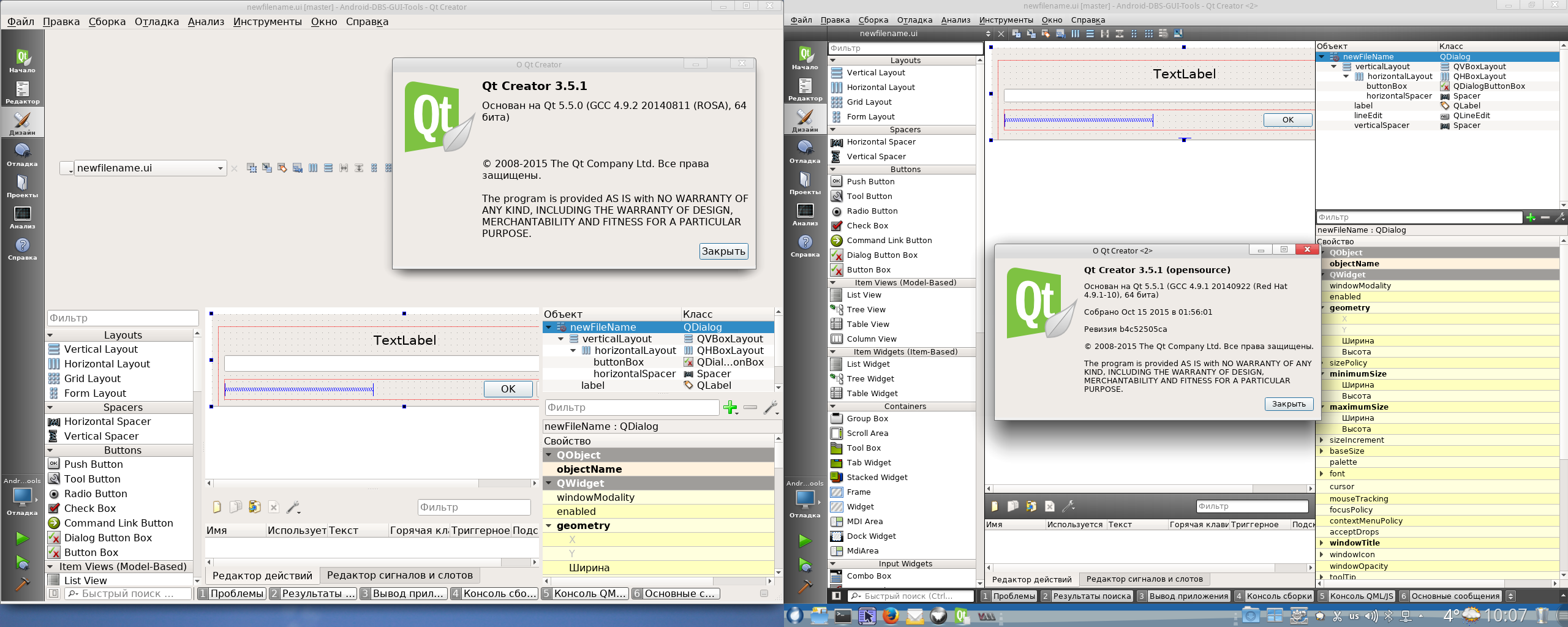Collapse Layouts category in left window widget box
This screenshot has height=627, width=1568.
point(50,336)
